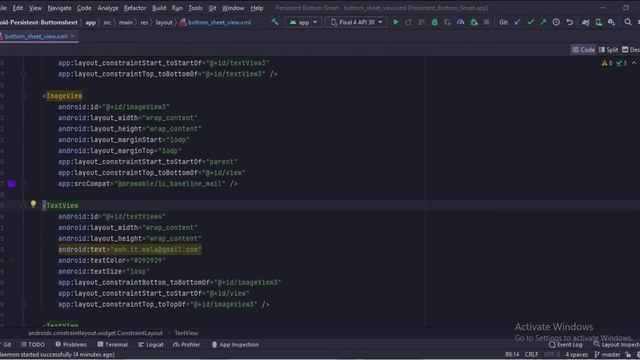Expand the inspection widget chevron arrow

(634, 63)
